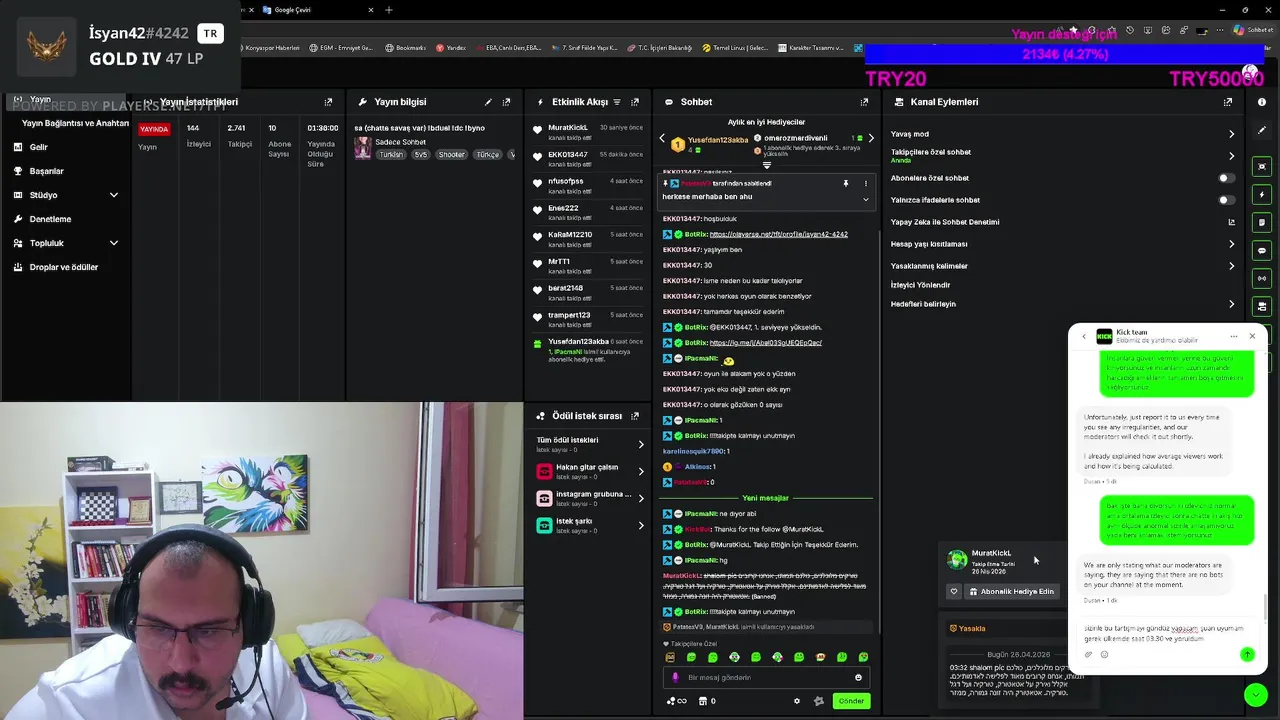Toggle Yalnızca ifadelerle sohbet switch

coord(1226,200)
